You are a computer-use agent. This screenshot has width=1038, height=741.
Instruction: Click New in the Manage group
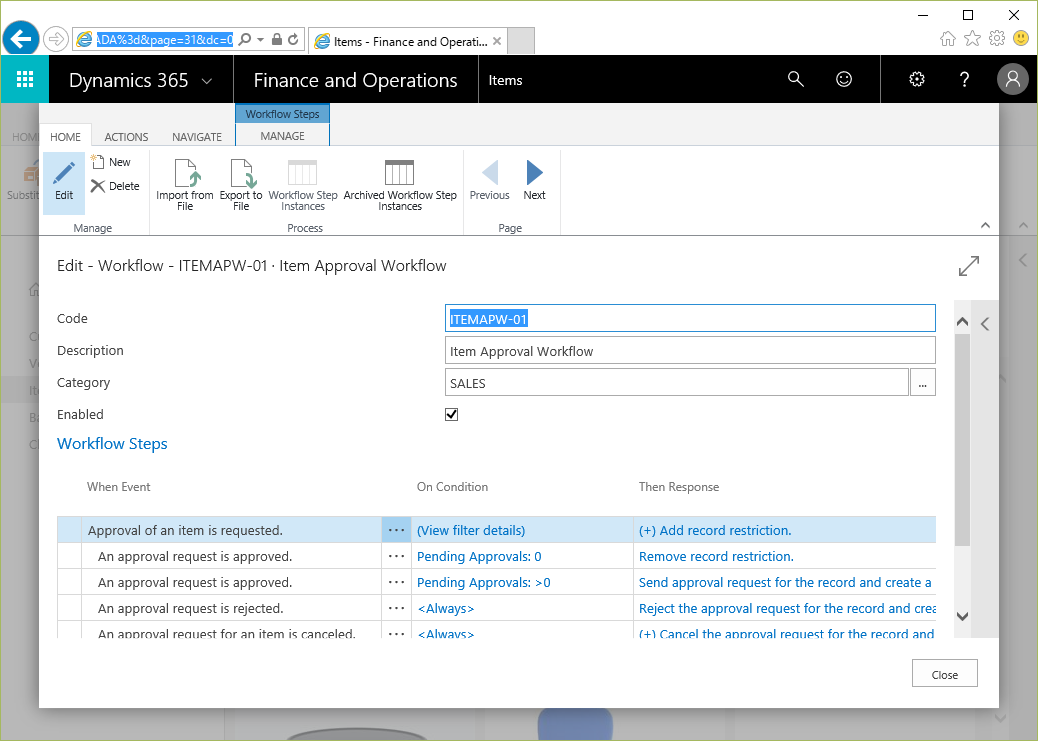coord(111,162)
